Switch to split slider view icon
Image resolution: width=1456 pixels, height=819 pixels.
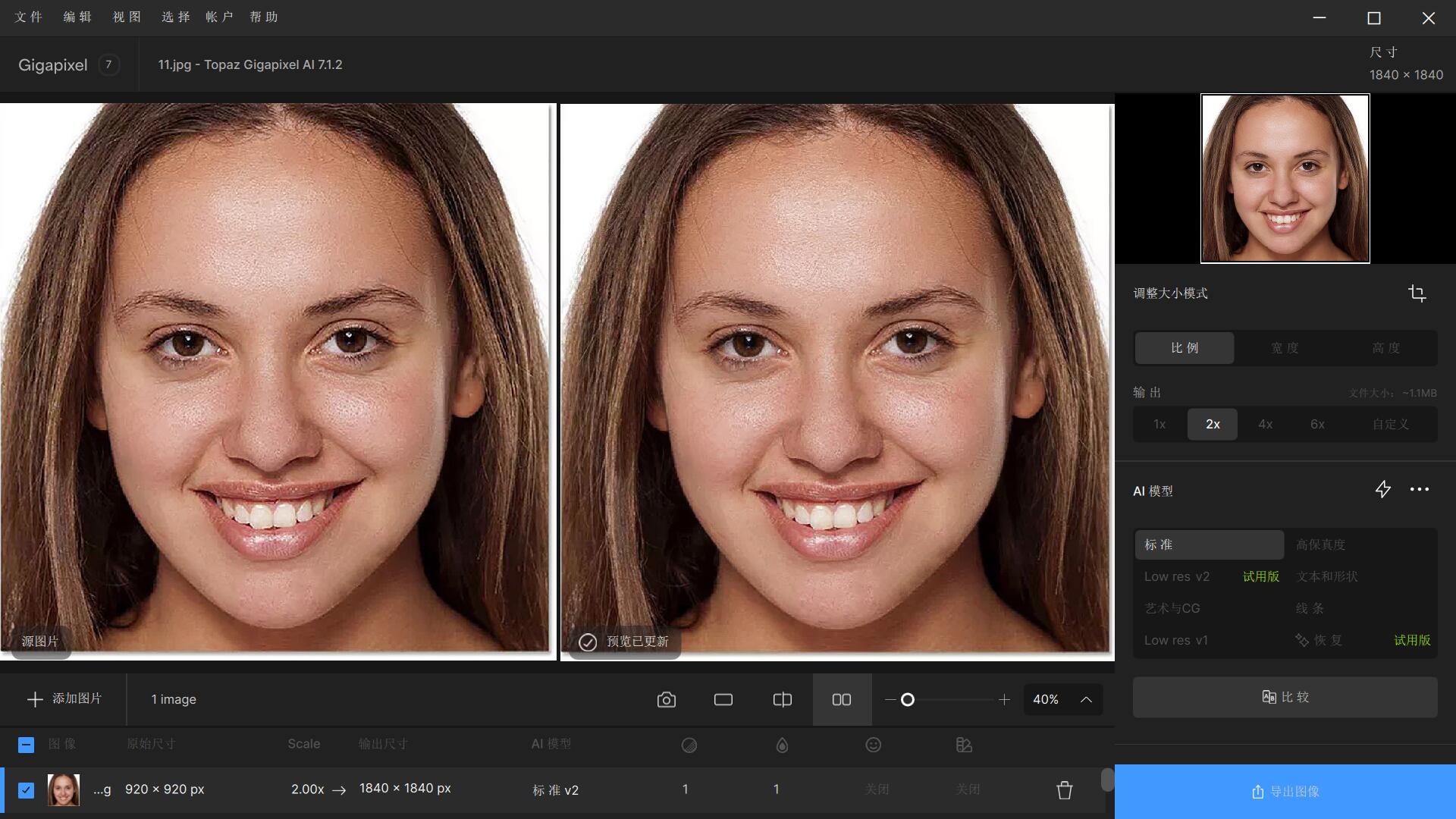click(x=782, y=700)
